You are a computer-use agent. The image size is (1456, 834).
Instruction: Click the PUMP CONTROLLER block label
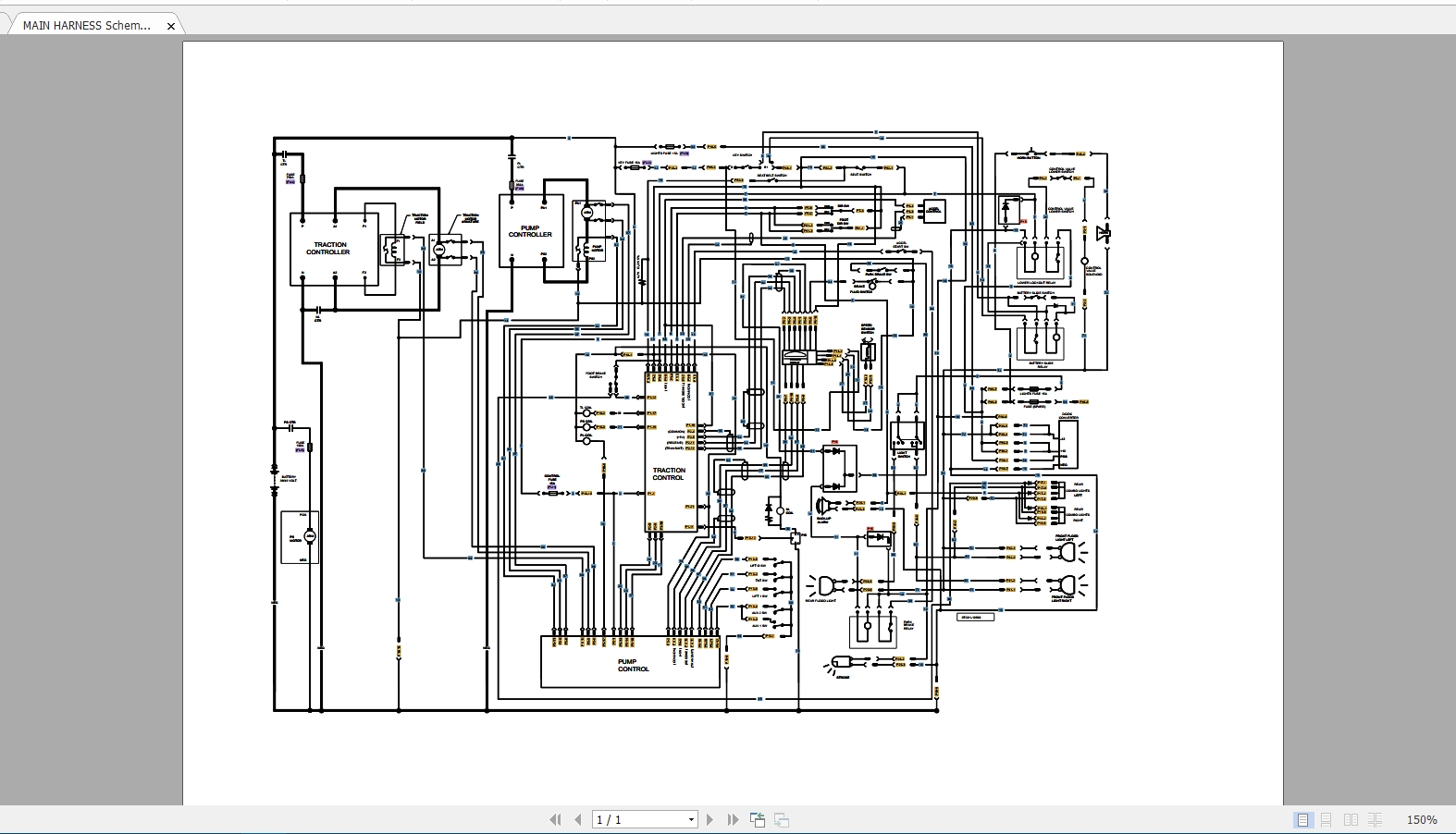[530, 231]
